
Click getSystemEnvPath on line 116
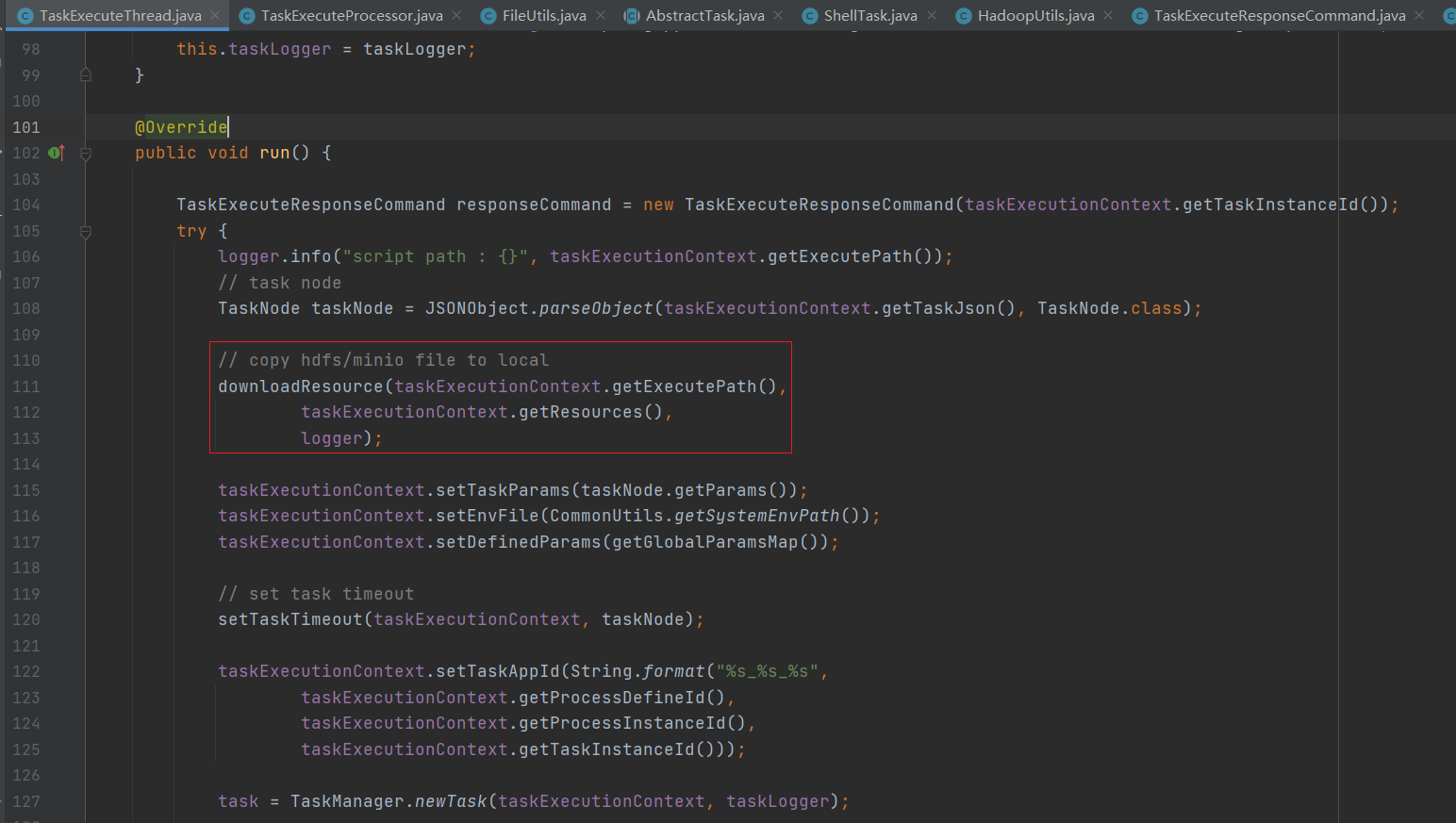757,516
